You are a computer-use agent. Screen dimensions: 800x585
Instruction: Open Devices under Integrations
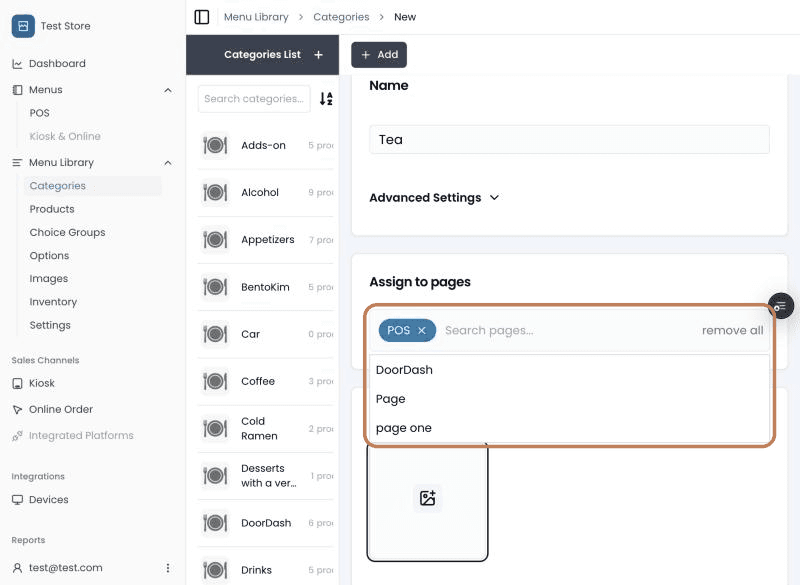pos(48,499)
